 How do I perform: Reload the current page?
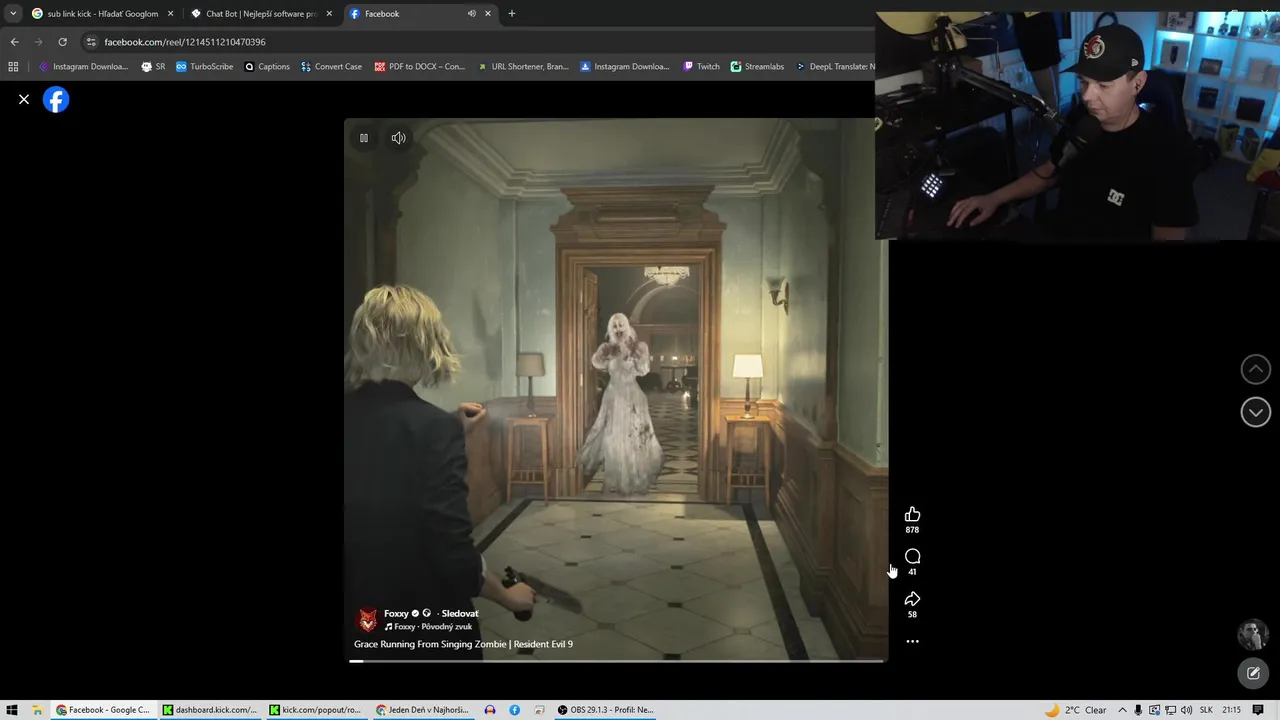(x=62, y=42)
